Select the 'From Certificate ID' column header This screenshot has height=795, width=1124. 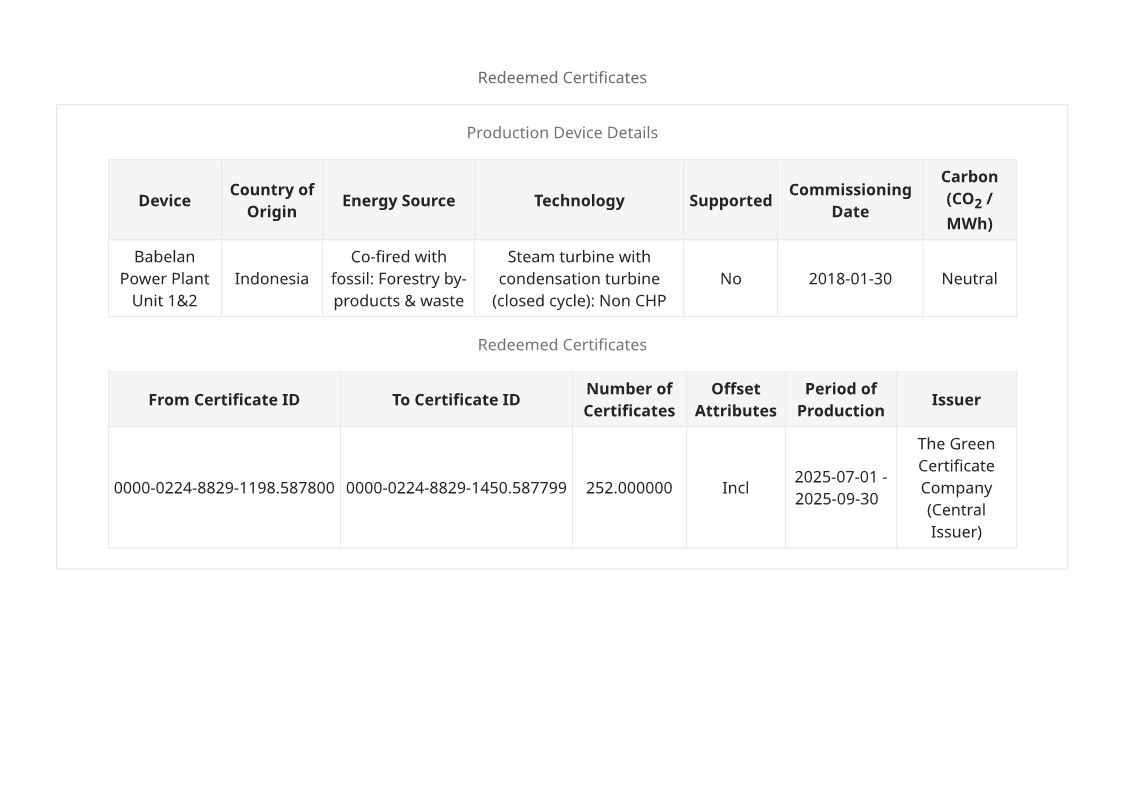tap(224, 399)
